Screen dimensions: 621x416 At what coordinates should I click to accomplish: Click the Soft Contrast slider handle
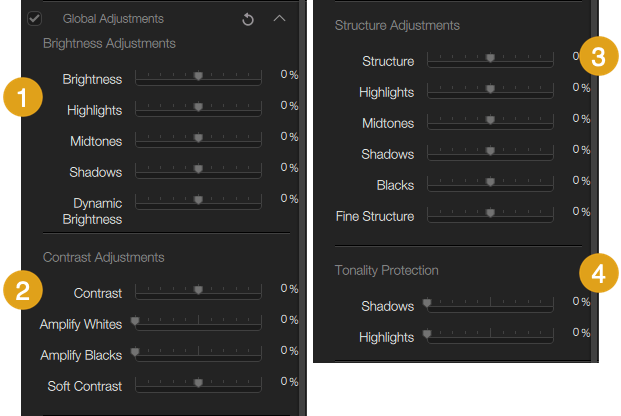pos(198,382)
